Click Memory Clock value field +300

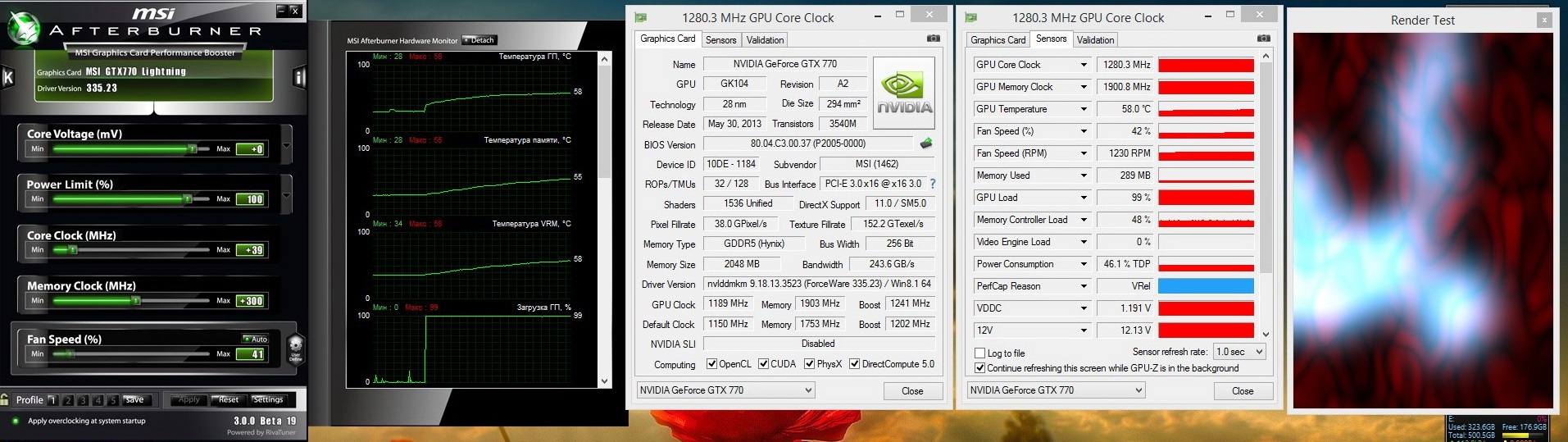coord(251,301)
